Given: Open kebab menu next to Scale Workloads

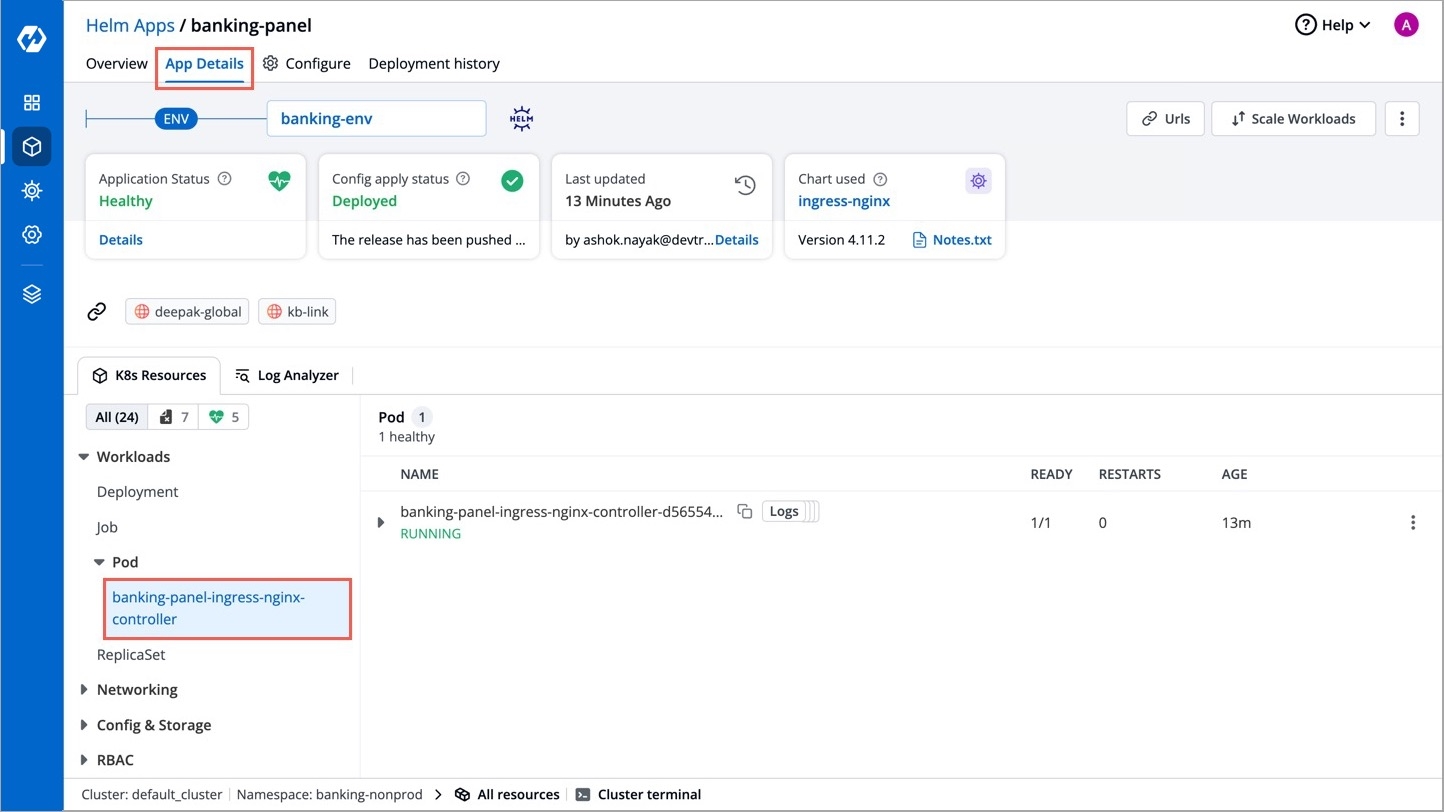Looking at the screenshot, I should (1402, 119).
